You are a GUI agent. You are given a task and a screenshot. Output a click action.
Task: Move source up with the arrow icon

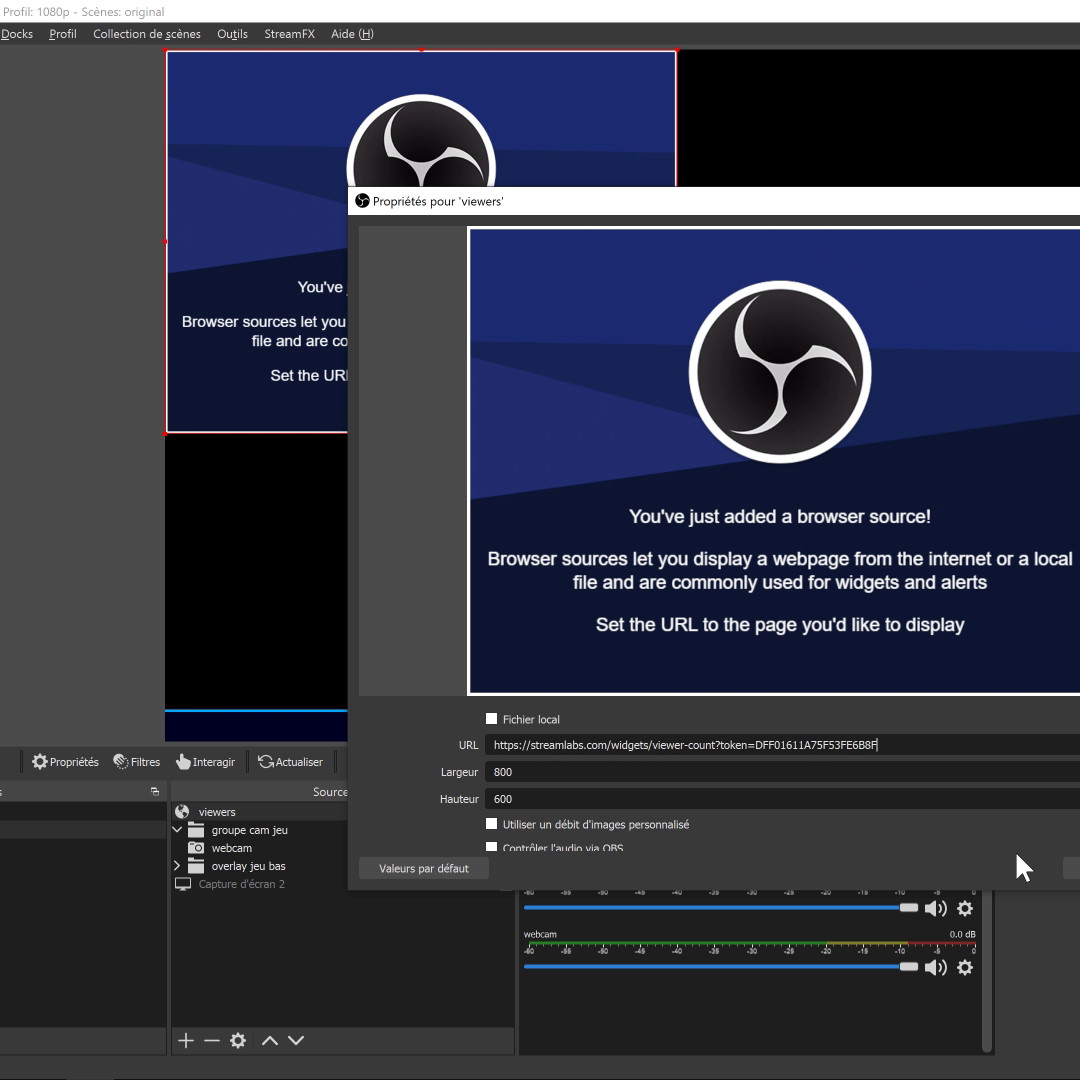(x=269, y=1040)
